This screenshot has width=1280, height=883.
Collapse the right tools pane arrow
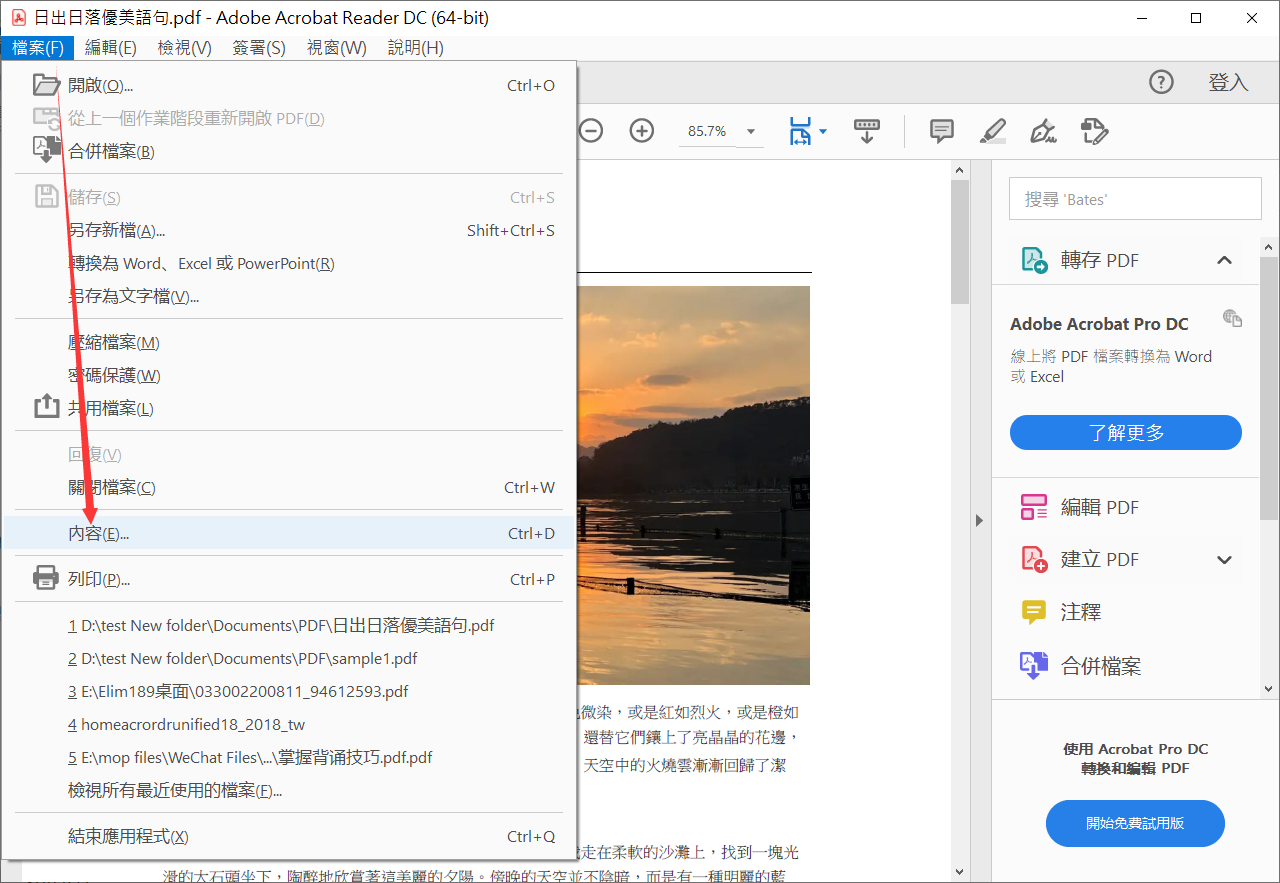(979, 521)
